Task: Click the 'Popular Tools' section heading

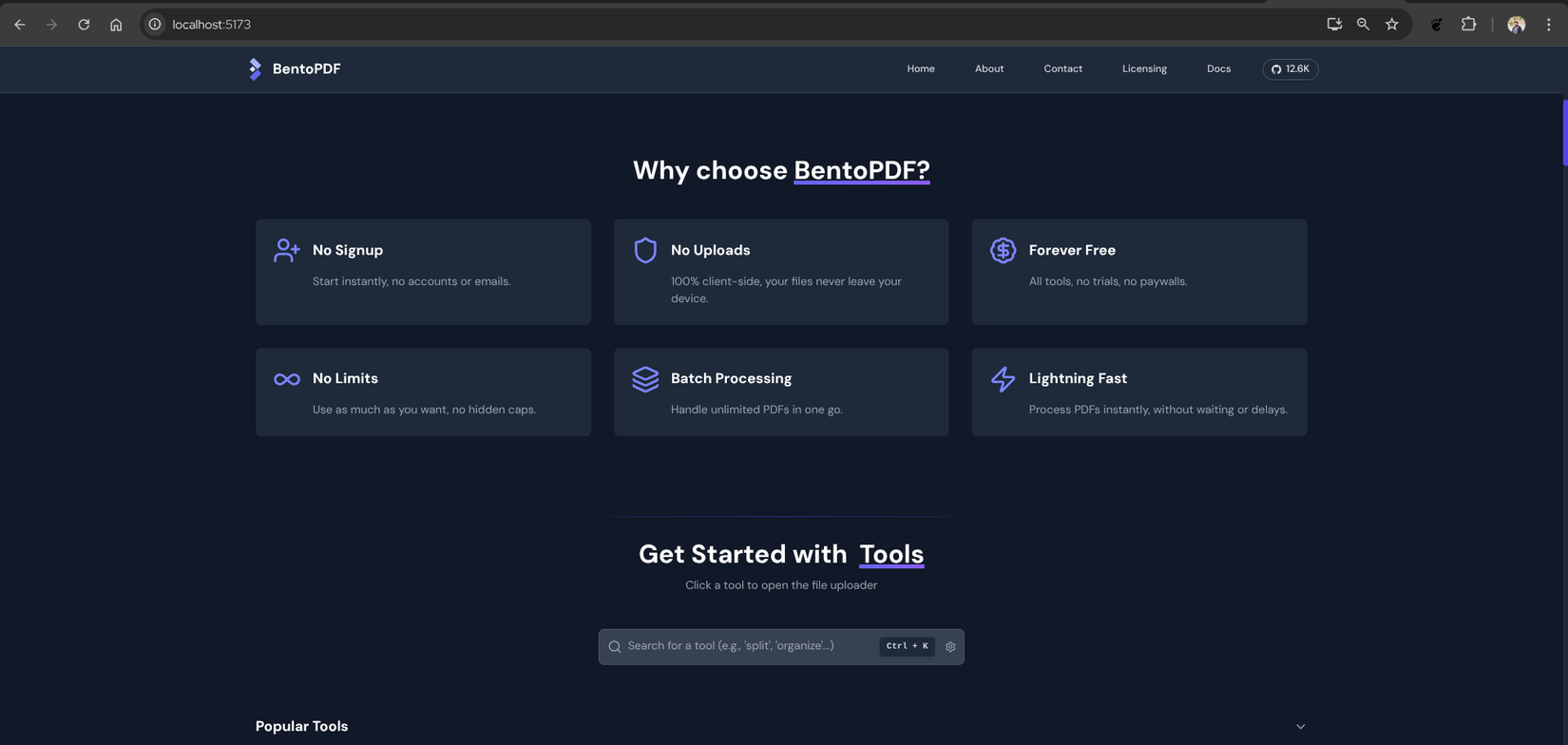Action: [301, 726]
